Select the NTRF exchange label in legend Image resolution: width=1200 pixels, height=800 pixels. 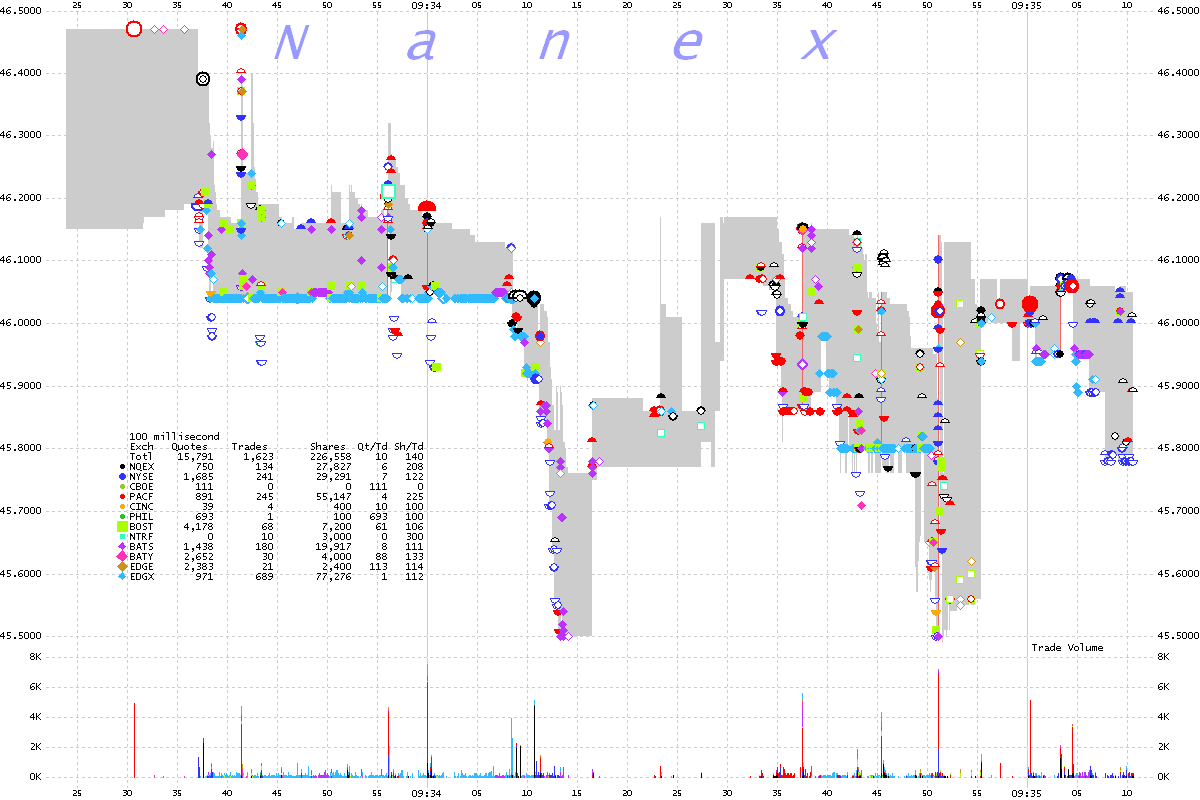click(x=142, y=535)
